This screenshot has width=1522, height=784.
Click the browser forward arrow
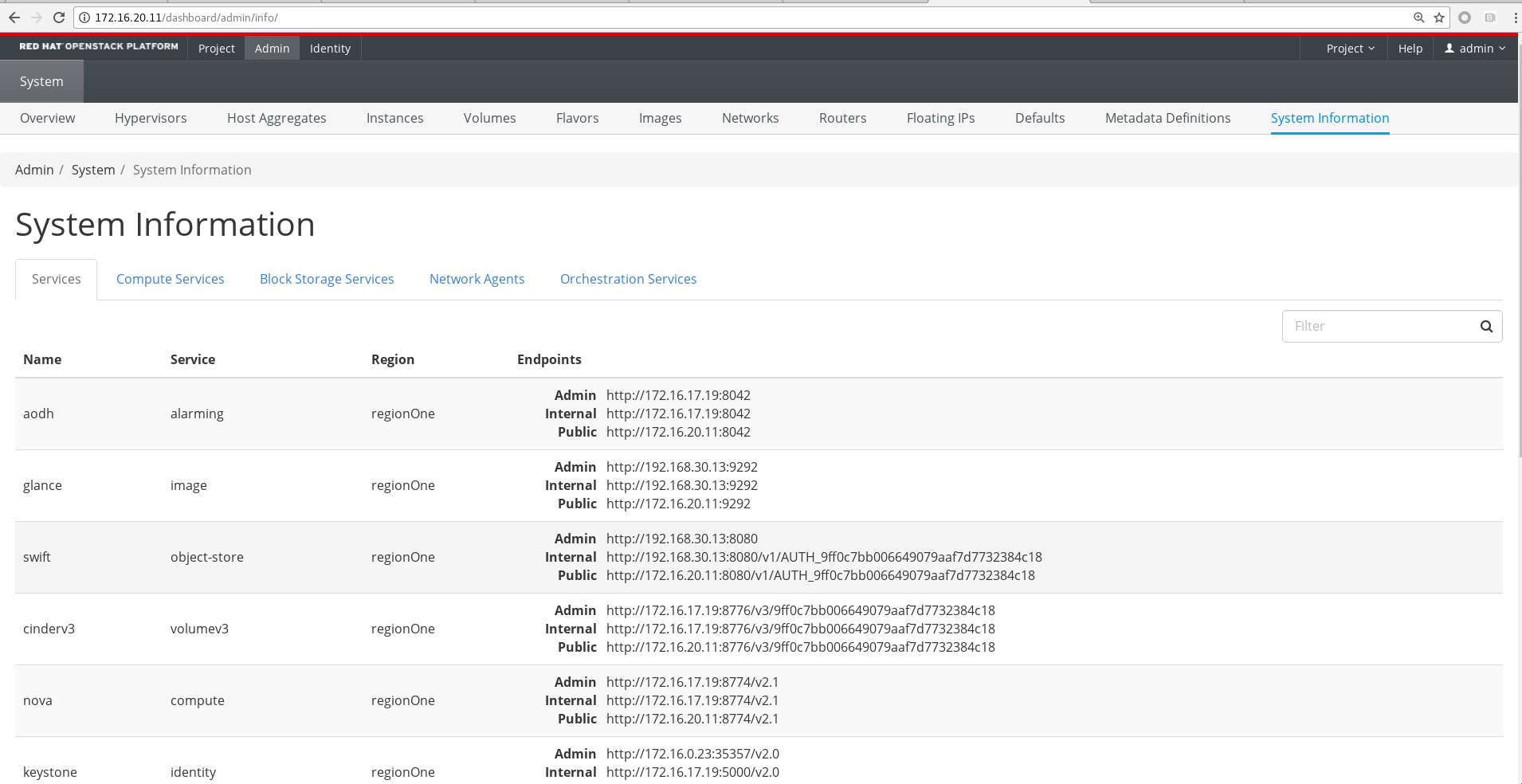37,18
